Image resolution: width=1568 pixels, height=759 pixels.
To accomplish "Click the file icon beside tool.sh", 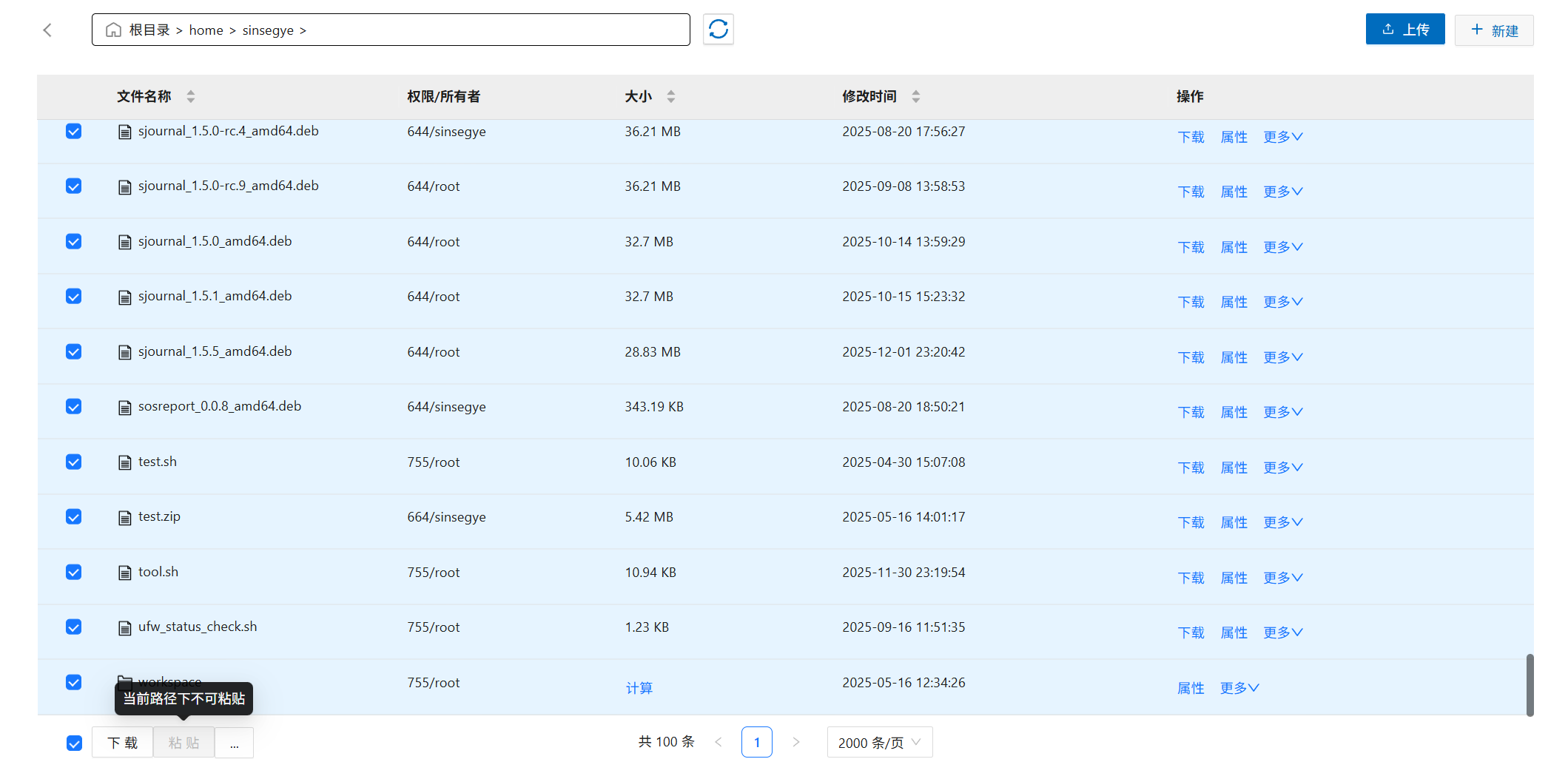I will click(125, 573).
